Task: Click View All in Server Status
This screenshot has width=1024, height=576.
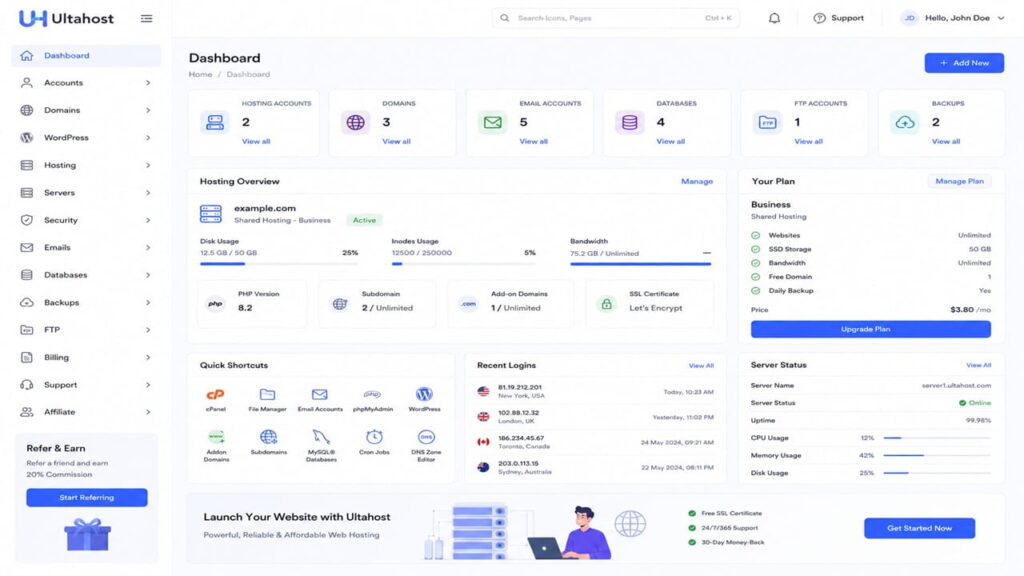Action: pyautogui.click(x=978, y=365)
